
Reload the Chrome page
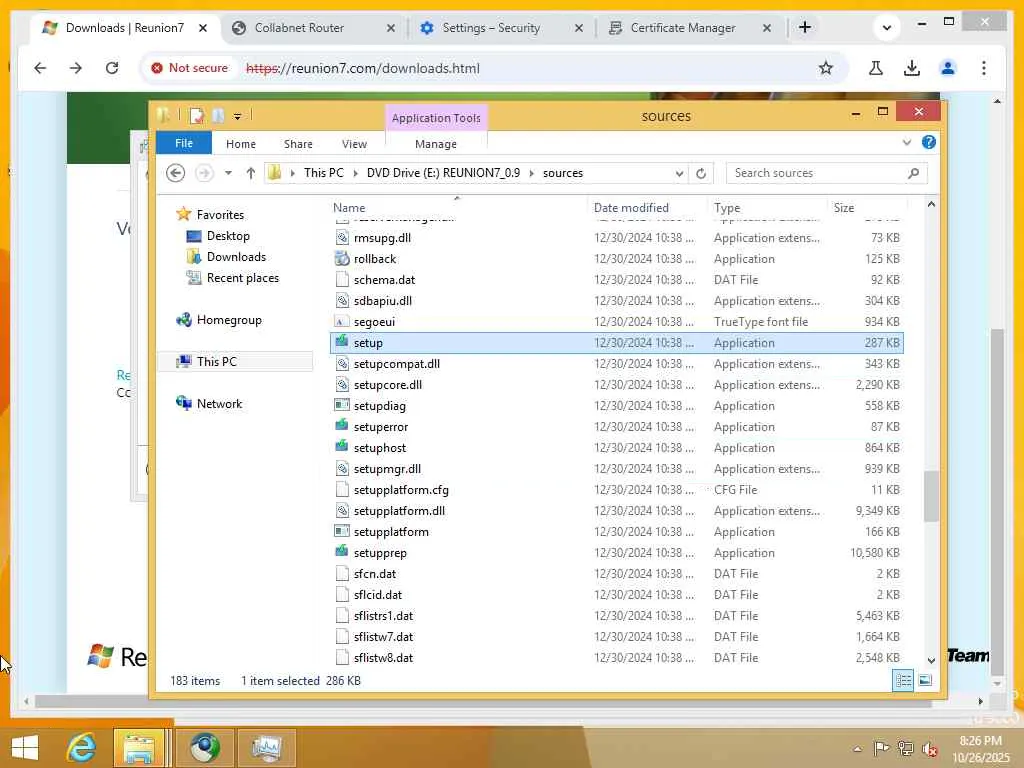tap(112, 68)
